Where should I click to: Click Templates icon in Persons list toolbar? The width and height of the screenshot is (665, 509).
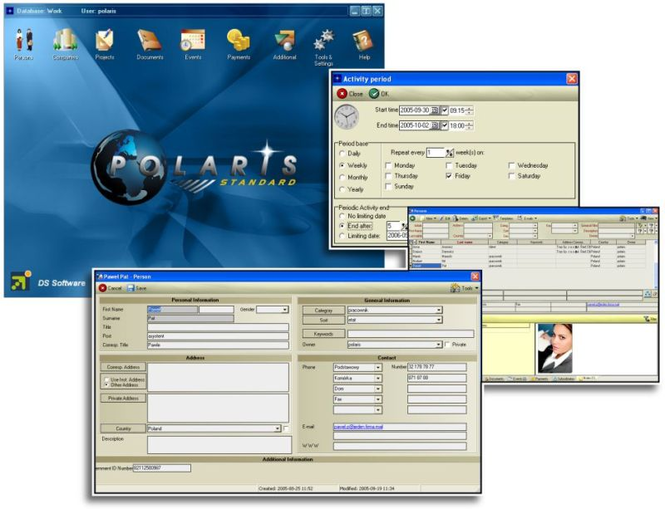pos(496,218)
